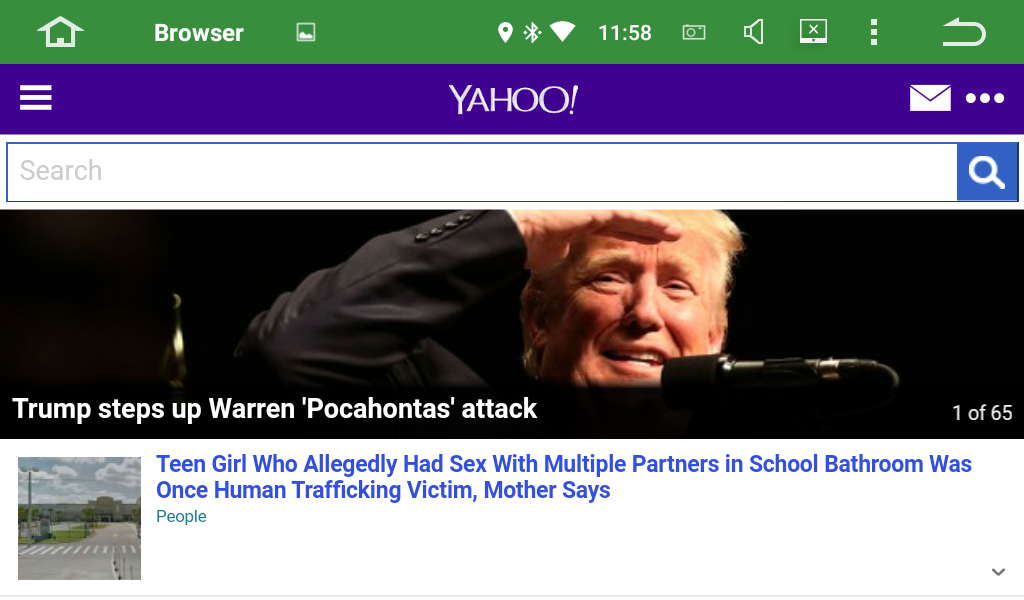1024x600 pixels.
Task: Open the Teen Girl trafficking victim article
Action: tap(563, 477)
